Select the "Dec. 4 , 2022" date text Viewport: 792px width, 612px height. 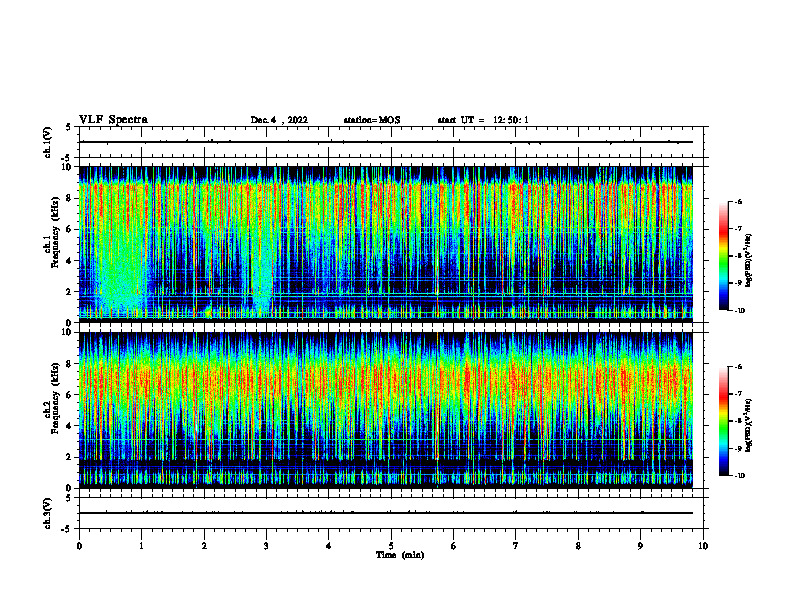point(279,120)
